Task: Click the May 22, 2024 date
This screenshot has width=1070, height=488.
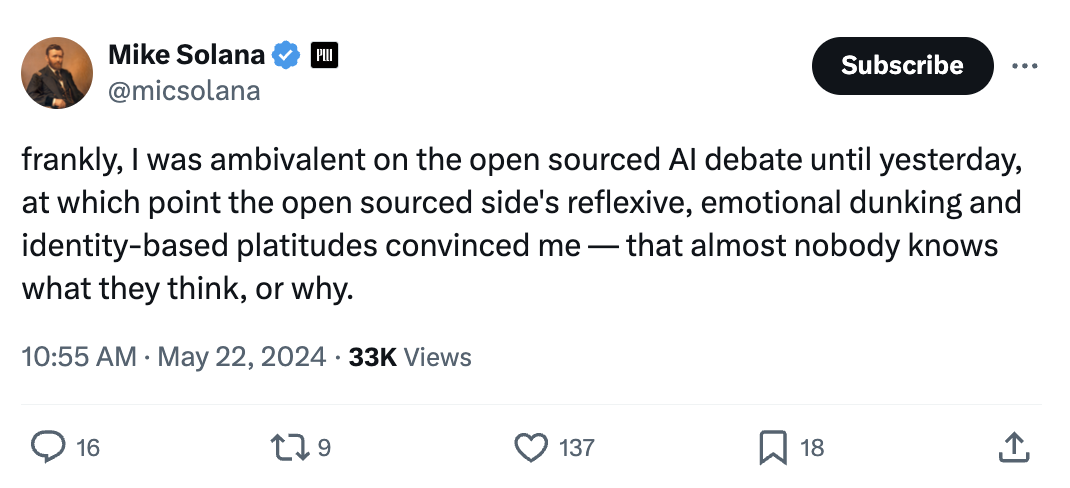Action: point(241,357)
